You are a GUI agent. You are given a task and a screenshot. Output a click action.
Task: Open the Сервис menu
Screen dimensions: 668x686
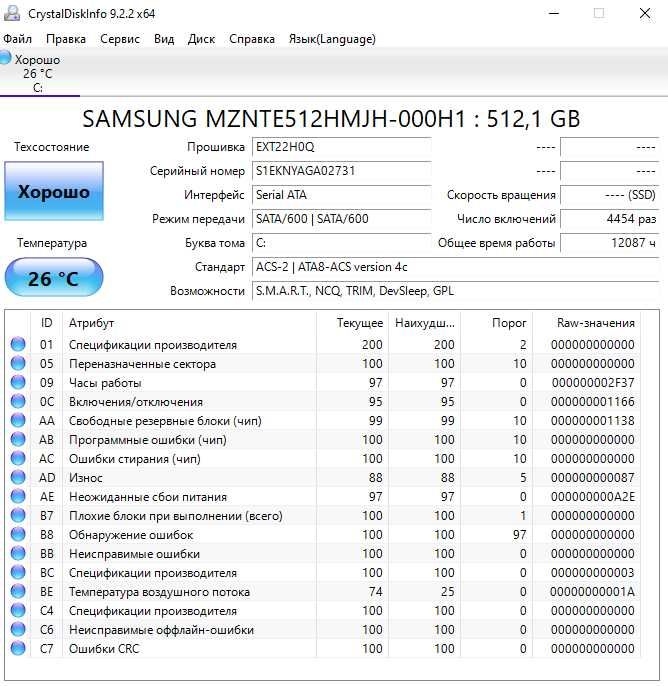point(120,39)
